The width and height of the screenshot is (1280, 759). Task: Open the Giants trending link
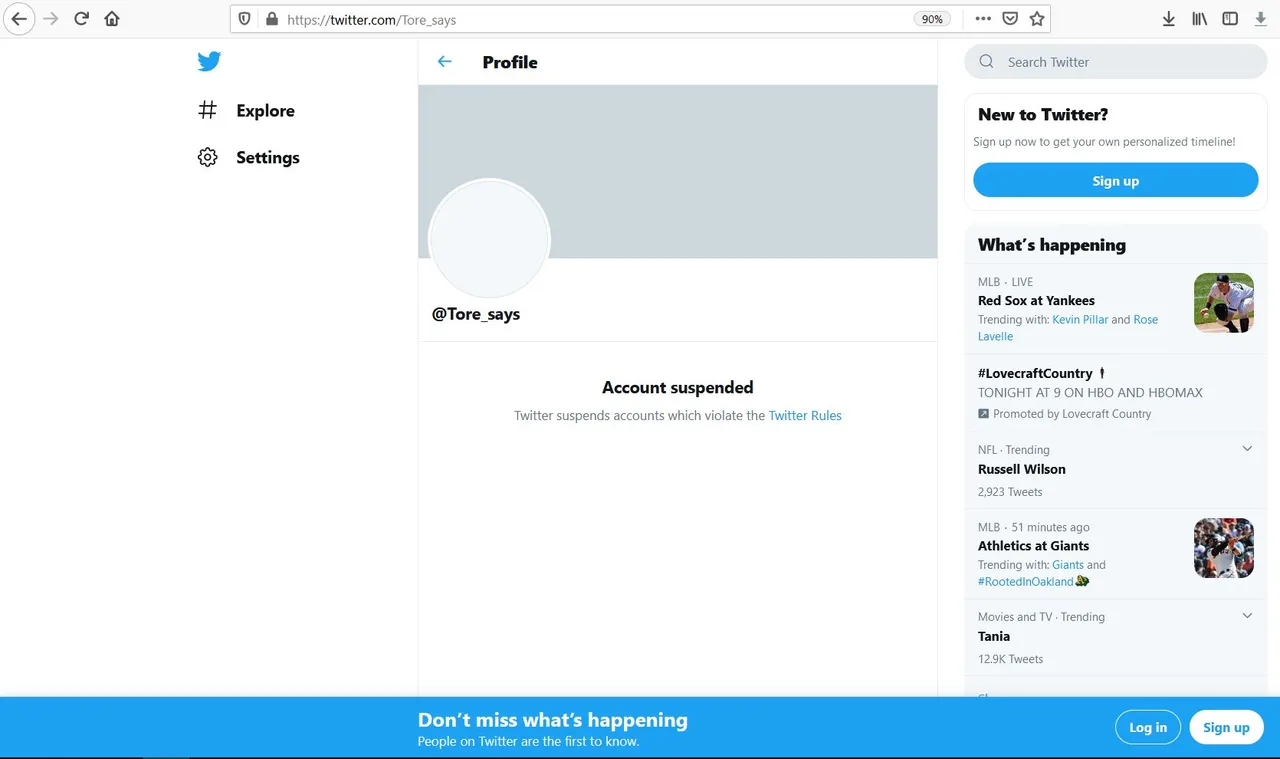pyautogui.click(x=1068, y=565)
